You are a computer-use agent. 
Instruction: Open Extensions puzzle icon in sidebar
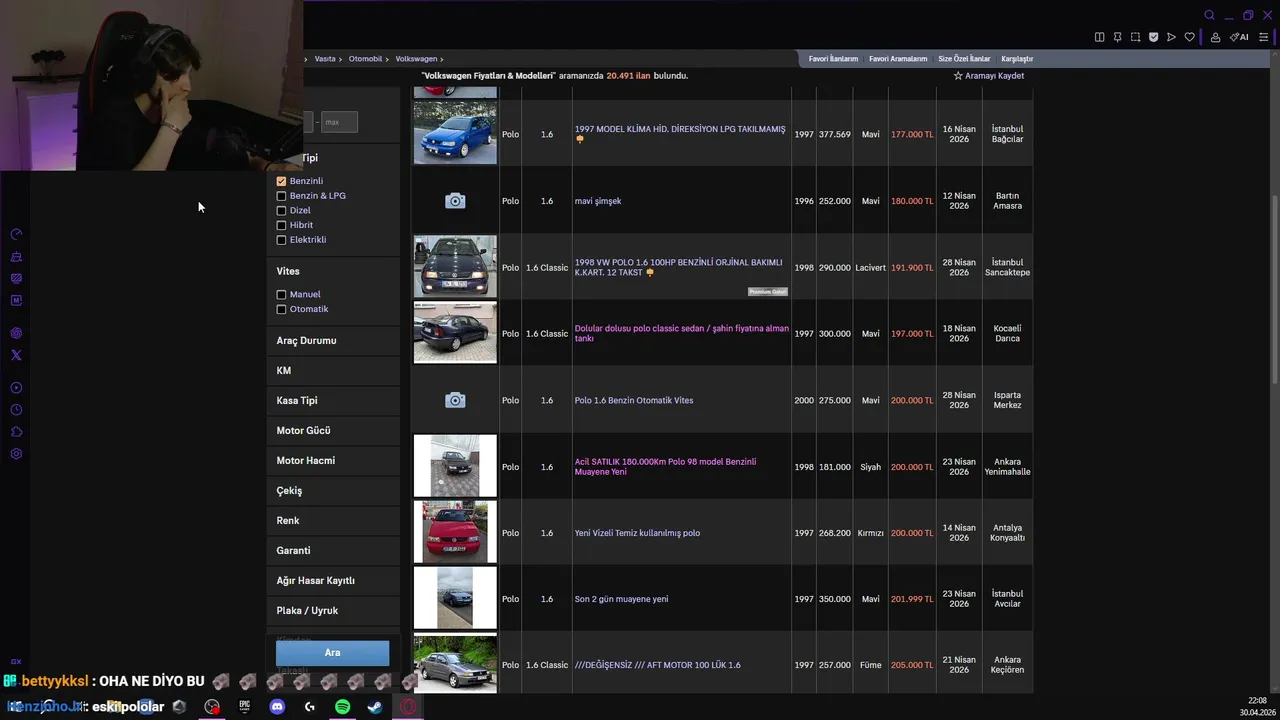tap(16, 432)
